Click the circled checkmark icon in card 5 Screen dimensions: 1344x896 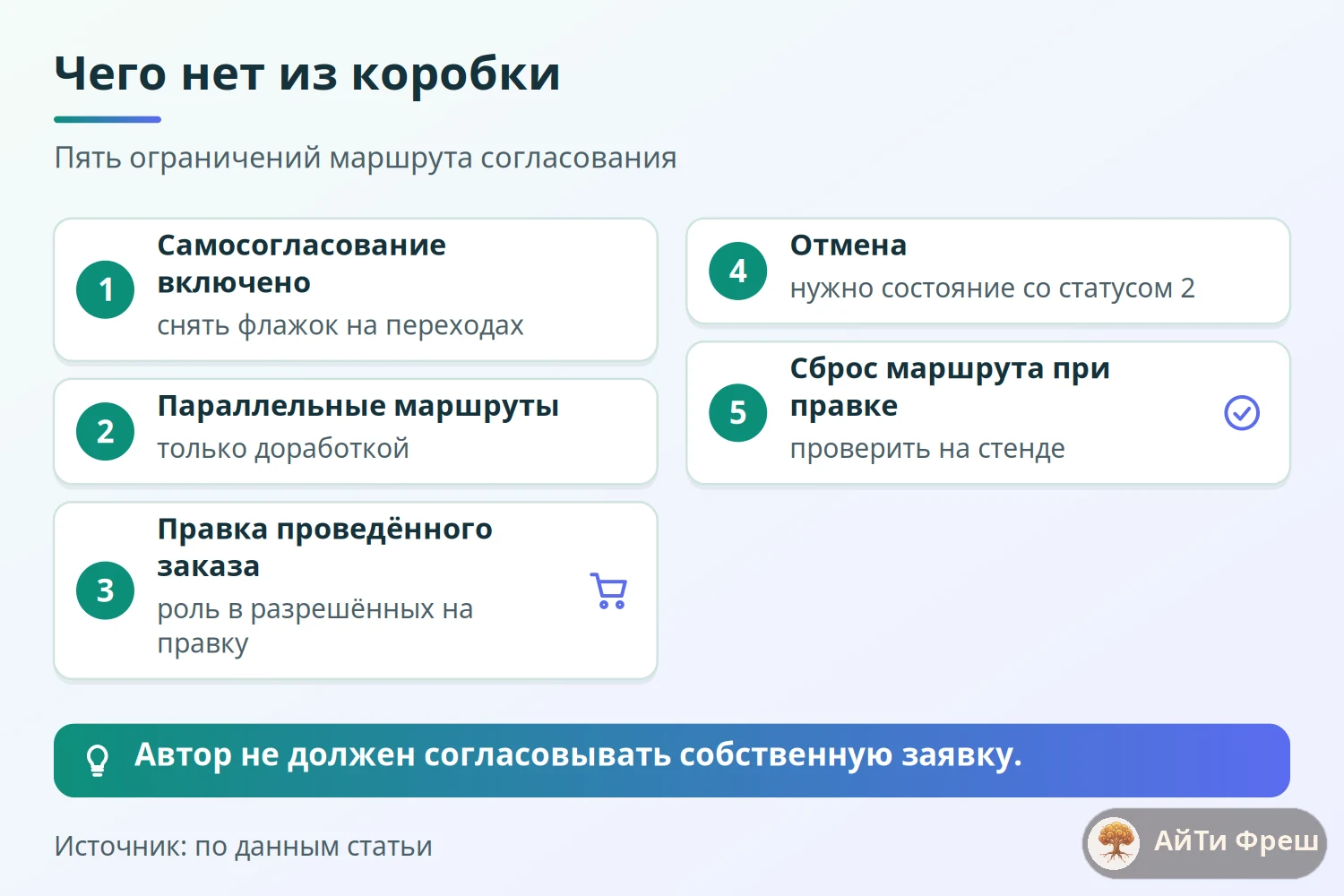pos(1242,413)
